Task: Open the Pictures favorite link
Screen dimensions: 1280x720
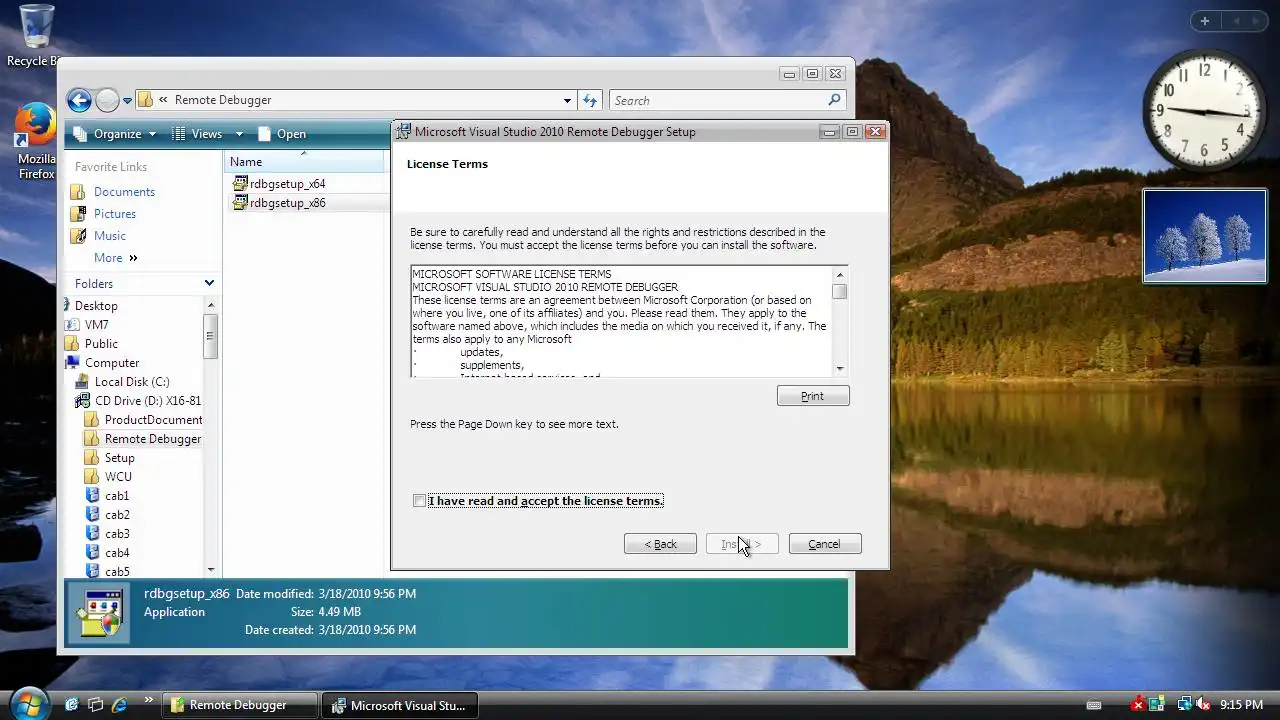Action: (x=115, y=214)
